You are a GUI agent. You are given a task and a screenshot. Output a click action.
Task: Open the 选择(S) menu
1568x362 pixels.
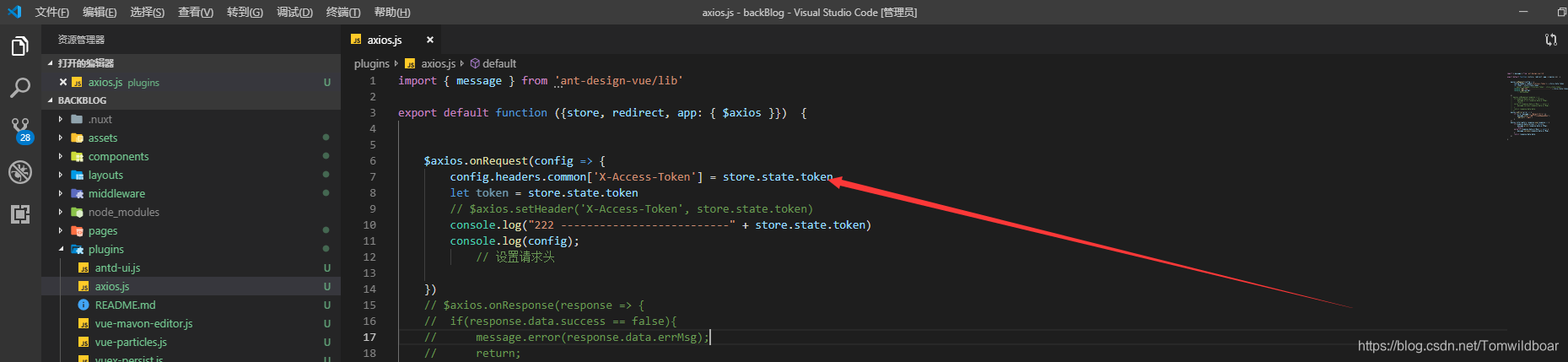[148, 12]
